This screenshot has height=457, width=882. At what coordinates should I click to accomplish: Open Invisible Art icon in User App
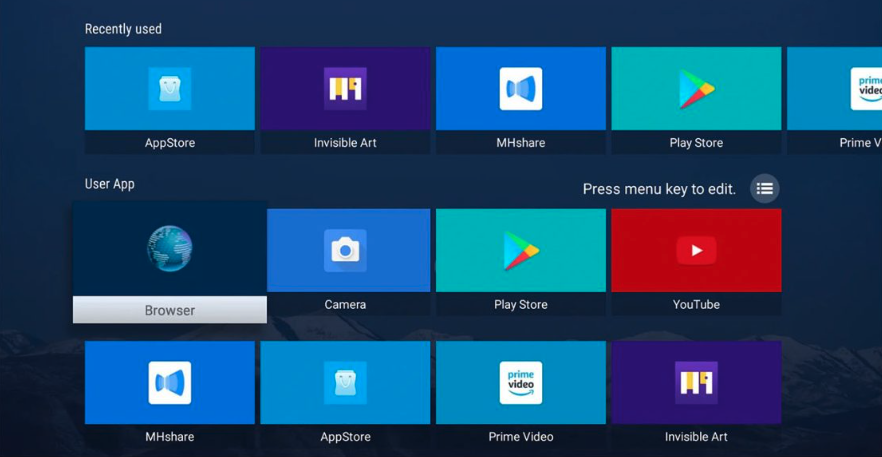(x=696, y=383)
